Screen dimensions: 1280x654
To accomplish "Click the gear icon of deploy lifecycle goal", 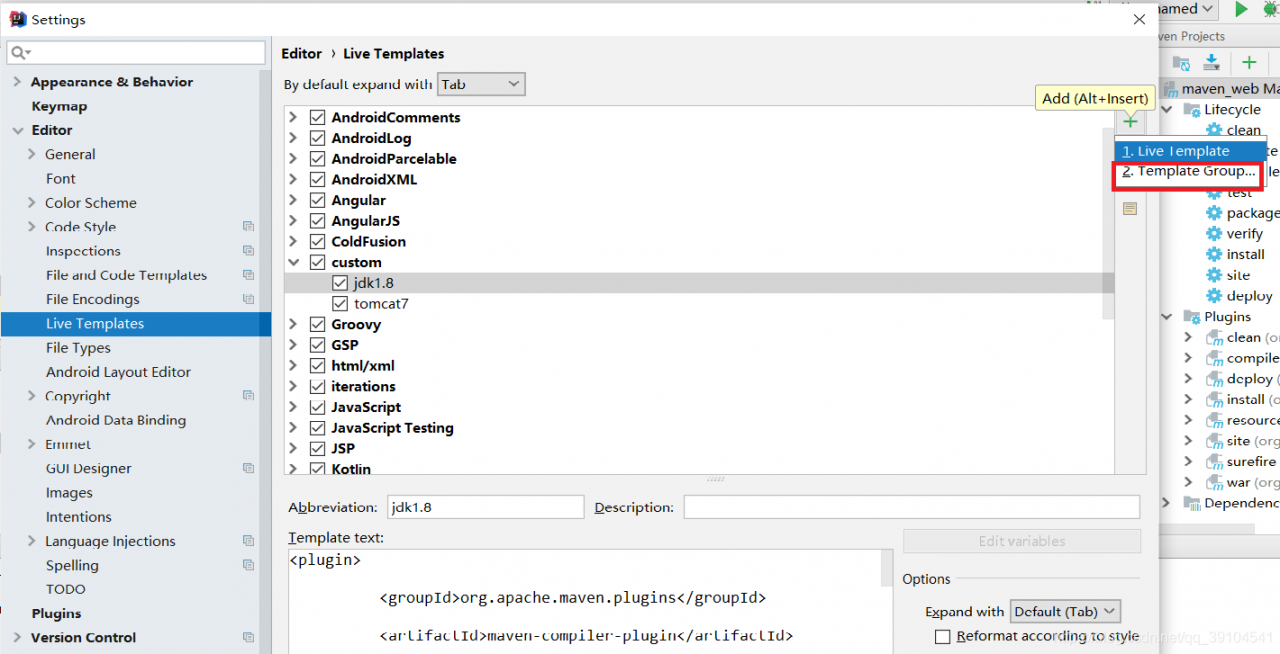I will click(x=1214, y=296).
